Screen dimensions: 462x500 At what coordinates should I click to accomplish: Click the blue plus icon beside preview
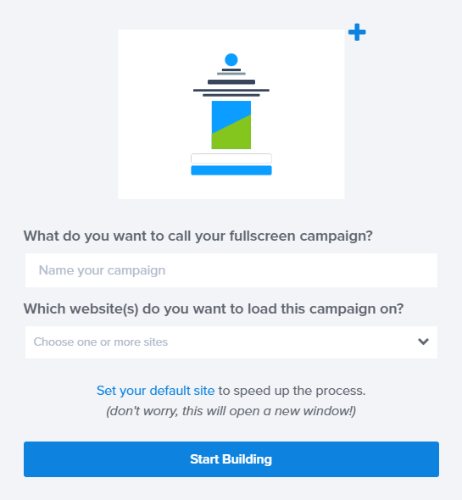pos(357,32)
